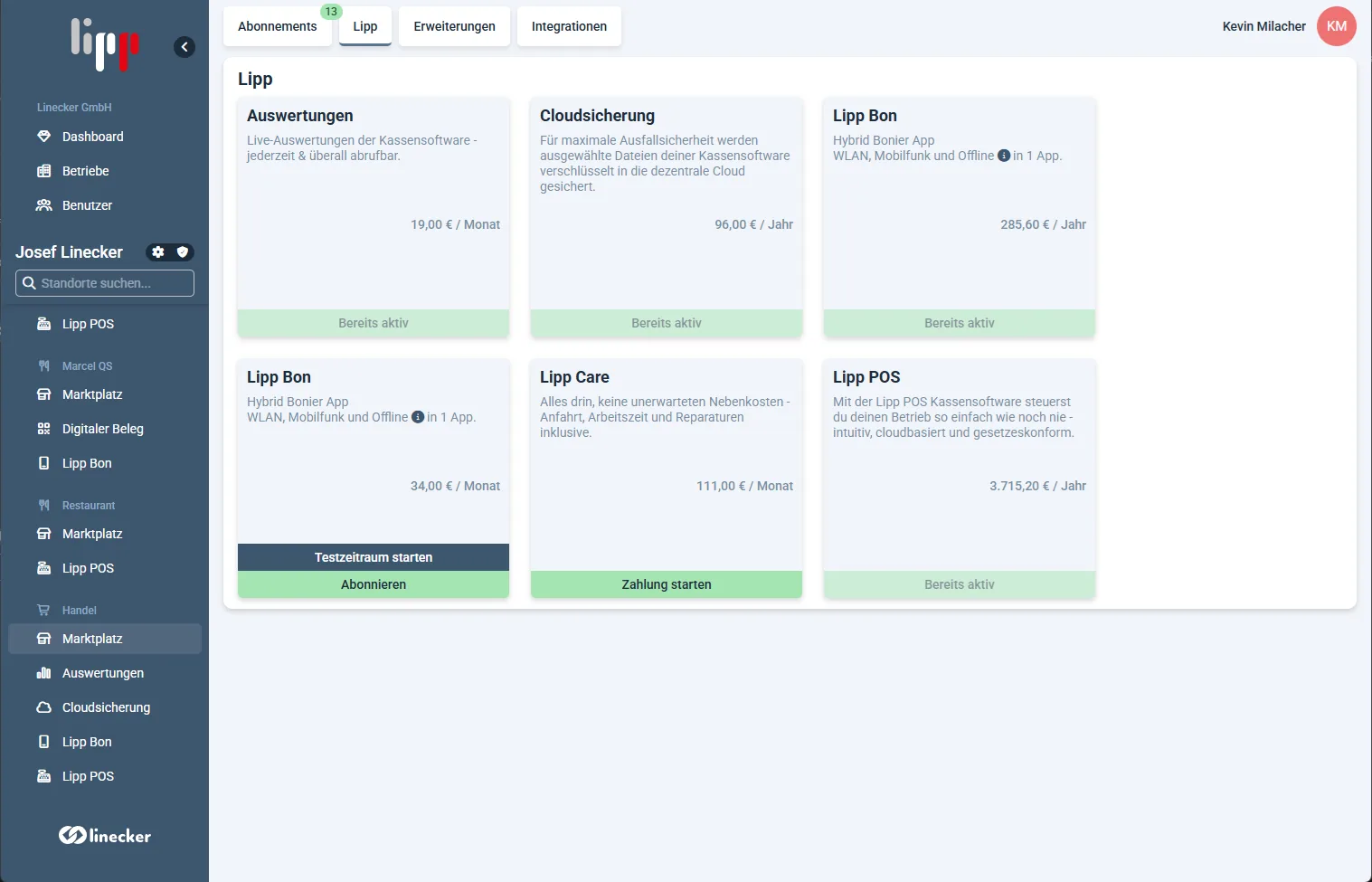Click the price 3.715,20 € / Jahr
Screen dimensions: 1372x882
click(x=1037, y=486)
